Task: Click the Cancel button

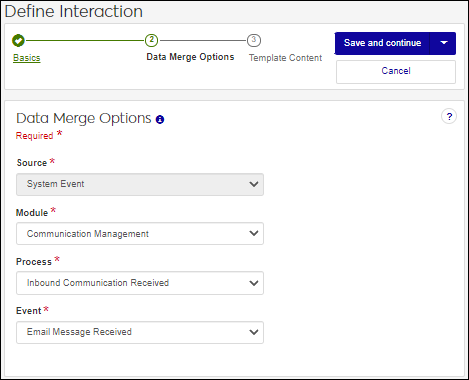Action: point(396,72)
